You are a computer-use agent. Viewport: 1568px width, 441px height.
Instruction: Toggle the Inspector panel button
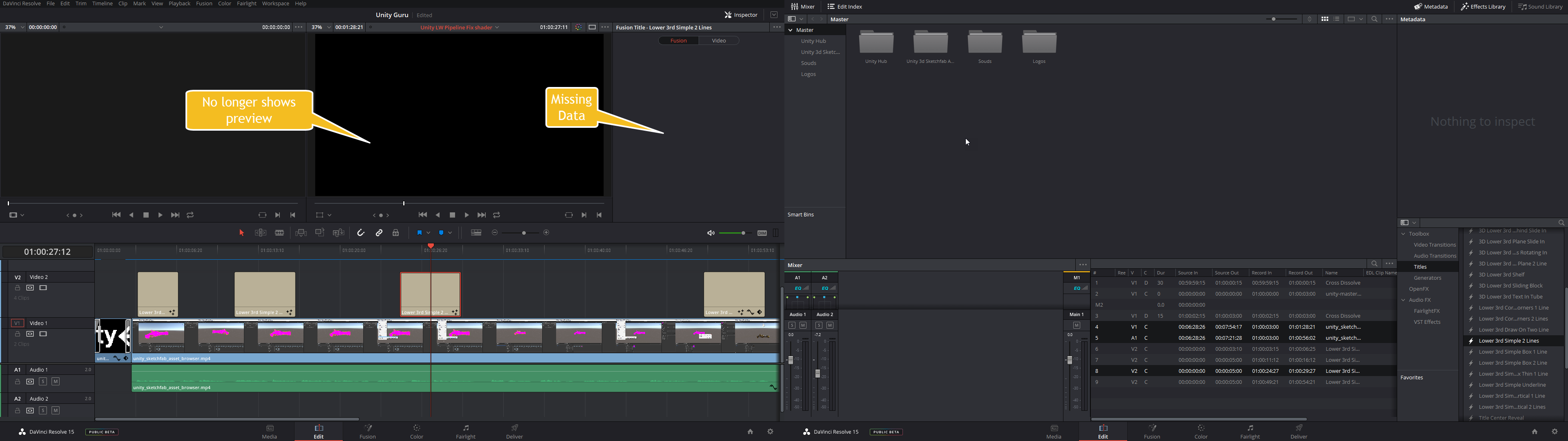pyautogui.click(x=741, y=15)
